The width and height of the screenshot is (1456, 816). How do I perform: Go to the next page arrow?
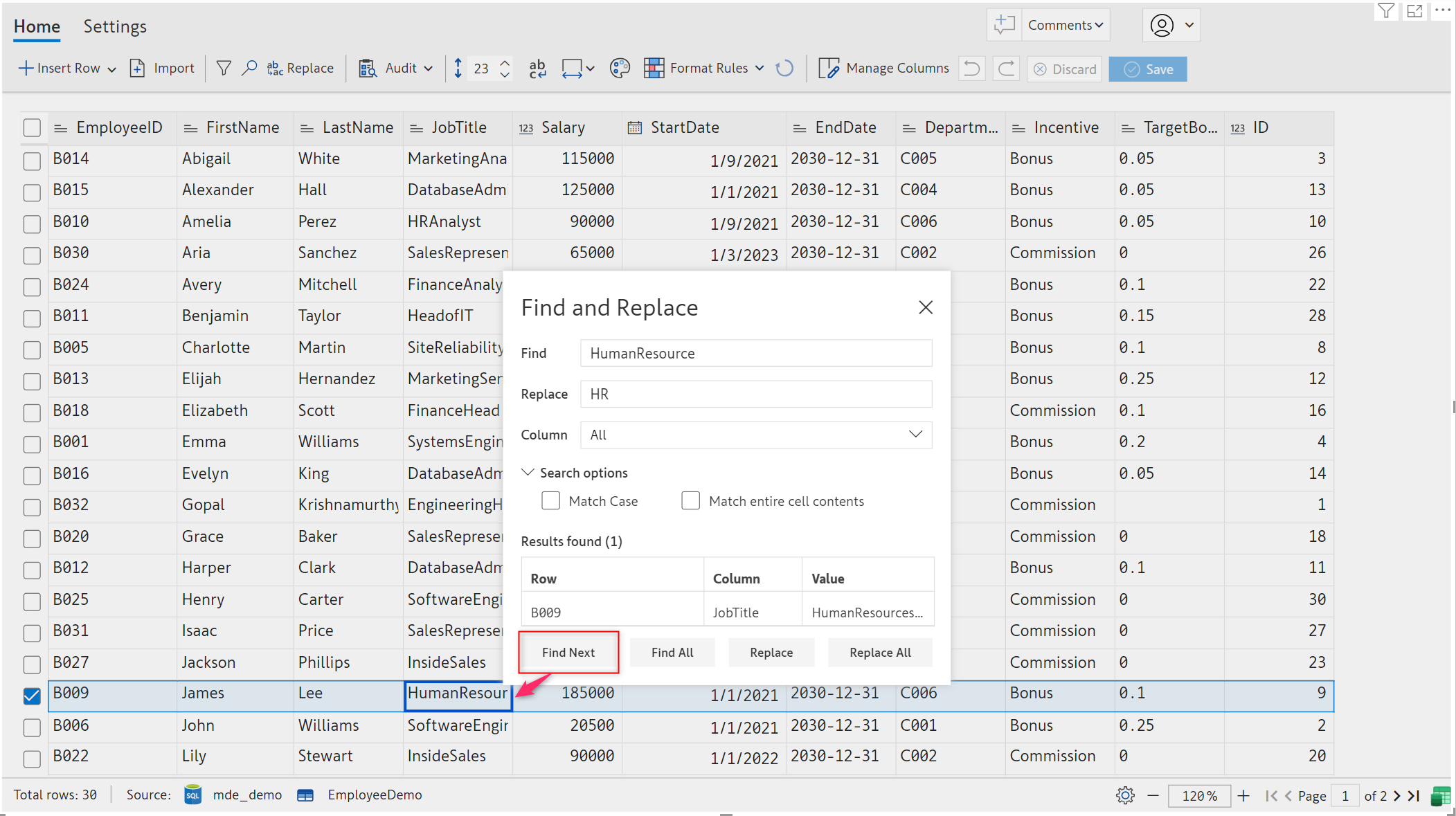[x=1397, y=795]
